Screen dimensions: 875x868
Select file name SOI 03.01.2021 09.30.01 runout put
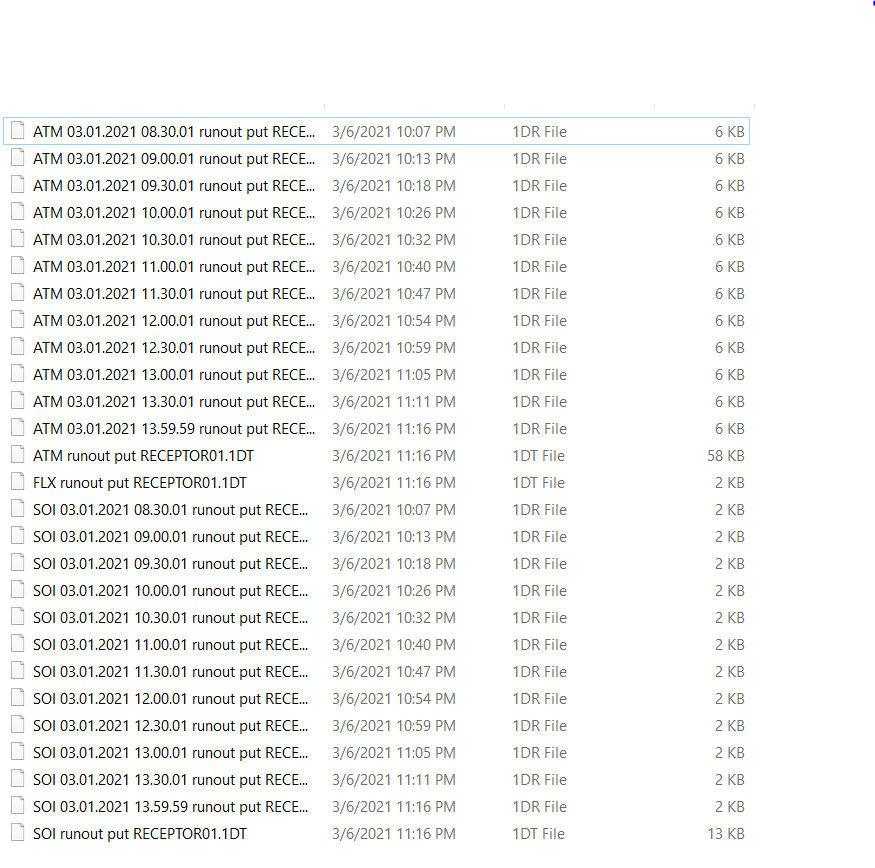(x=170, y=564)
